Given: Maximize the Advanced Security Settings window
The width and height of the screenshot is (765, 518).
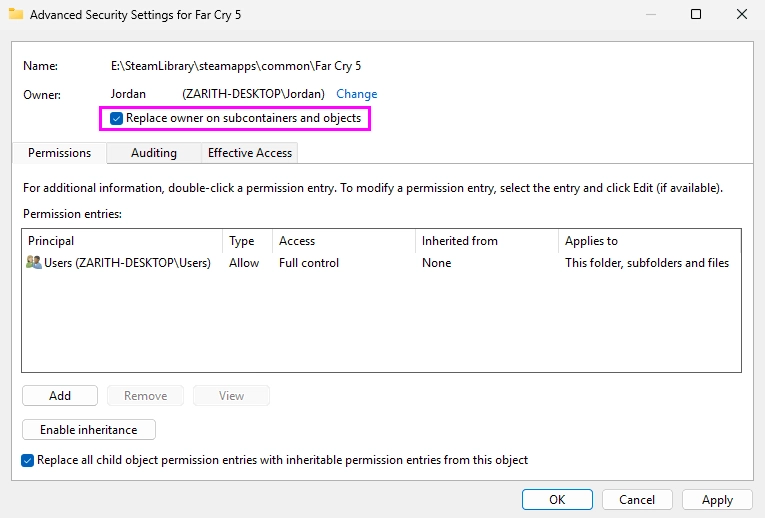Looking at the screenshot, I should point(696,14).
